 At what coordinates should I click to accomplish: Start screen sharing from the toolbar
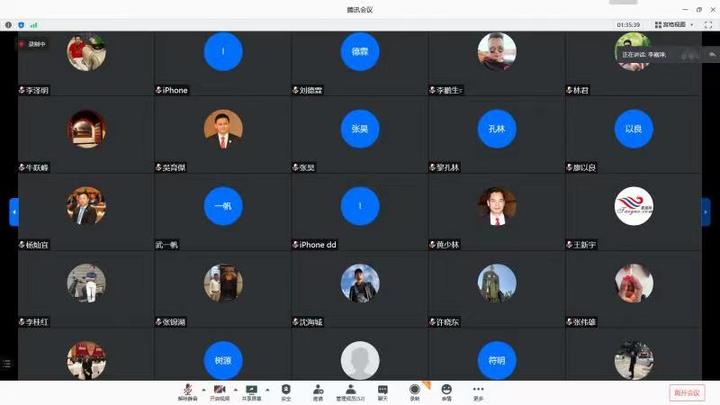[x=251, y=390]
